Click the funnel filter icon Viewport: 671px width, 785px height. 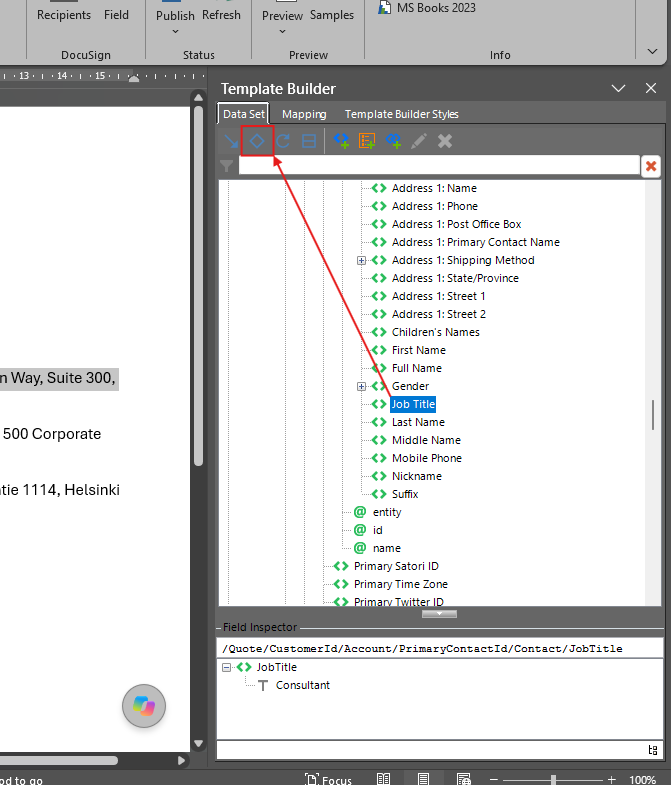(x=226, y=166)
